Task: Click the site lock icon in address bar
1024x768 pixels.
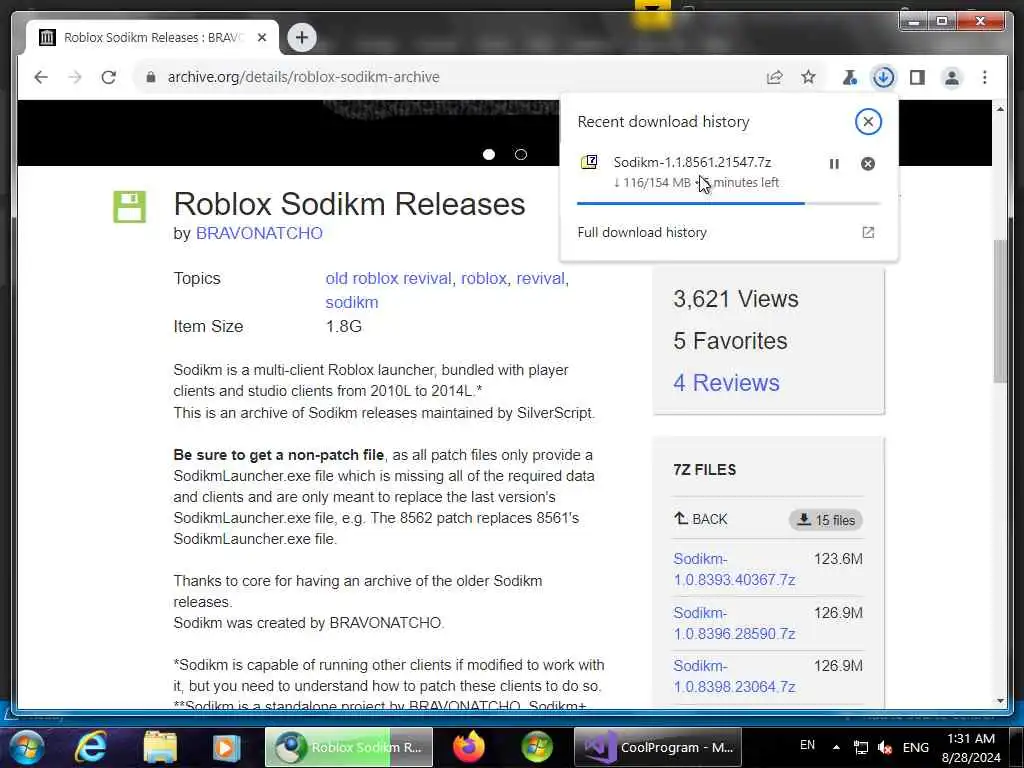Action: pos(151,77)
